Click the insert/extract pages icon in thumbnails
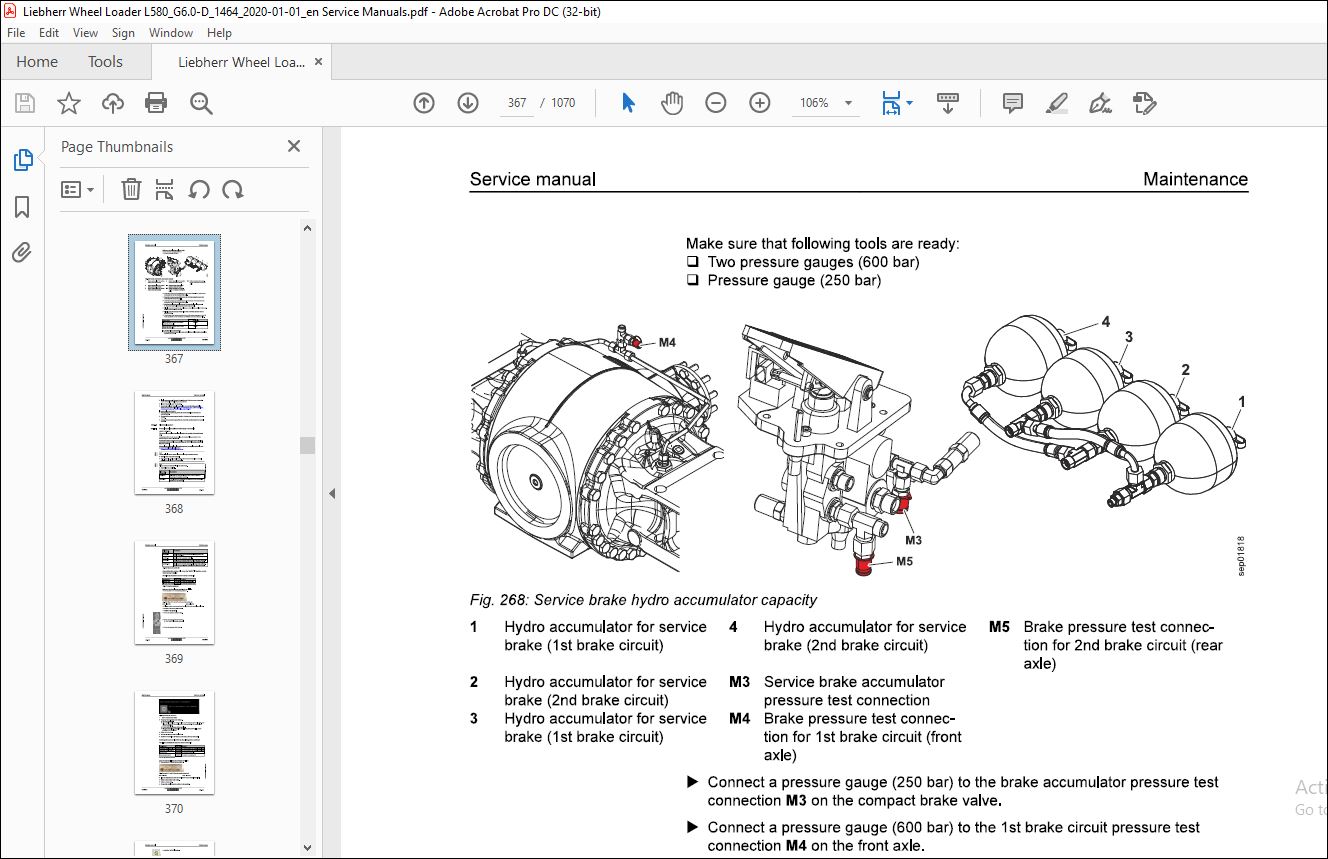Viewport: 1328px width, 859px height. click(x=165, y=189)
